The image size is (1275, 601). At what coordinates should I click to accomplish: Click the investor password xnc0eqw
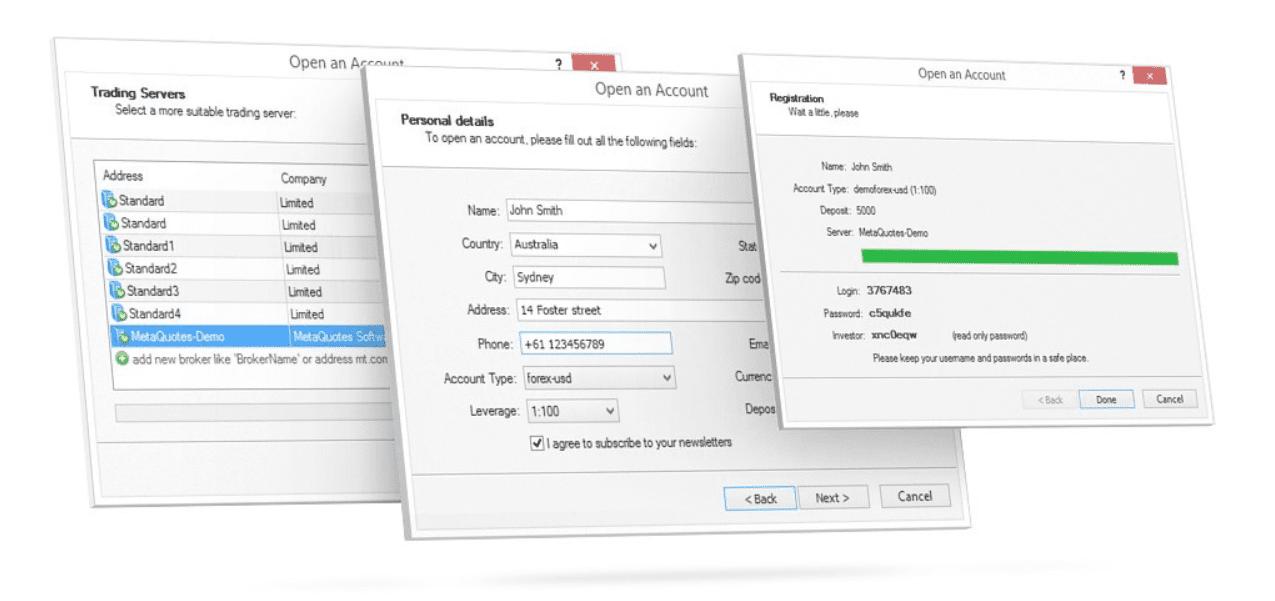(x=894, y=335)
